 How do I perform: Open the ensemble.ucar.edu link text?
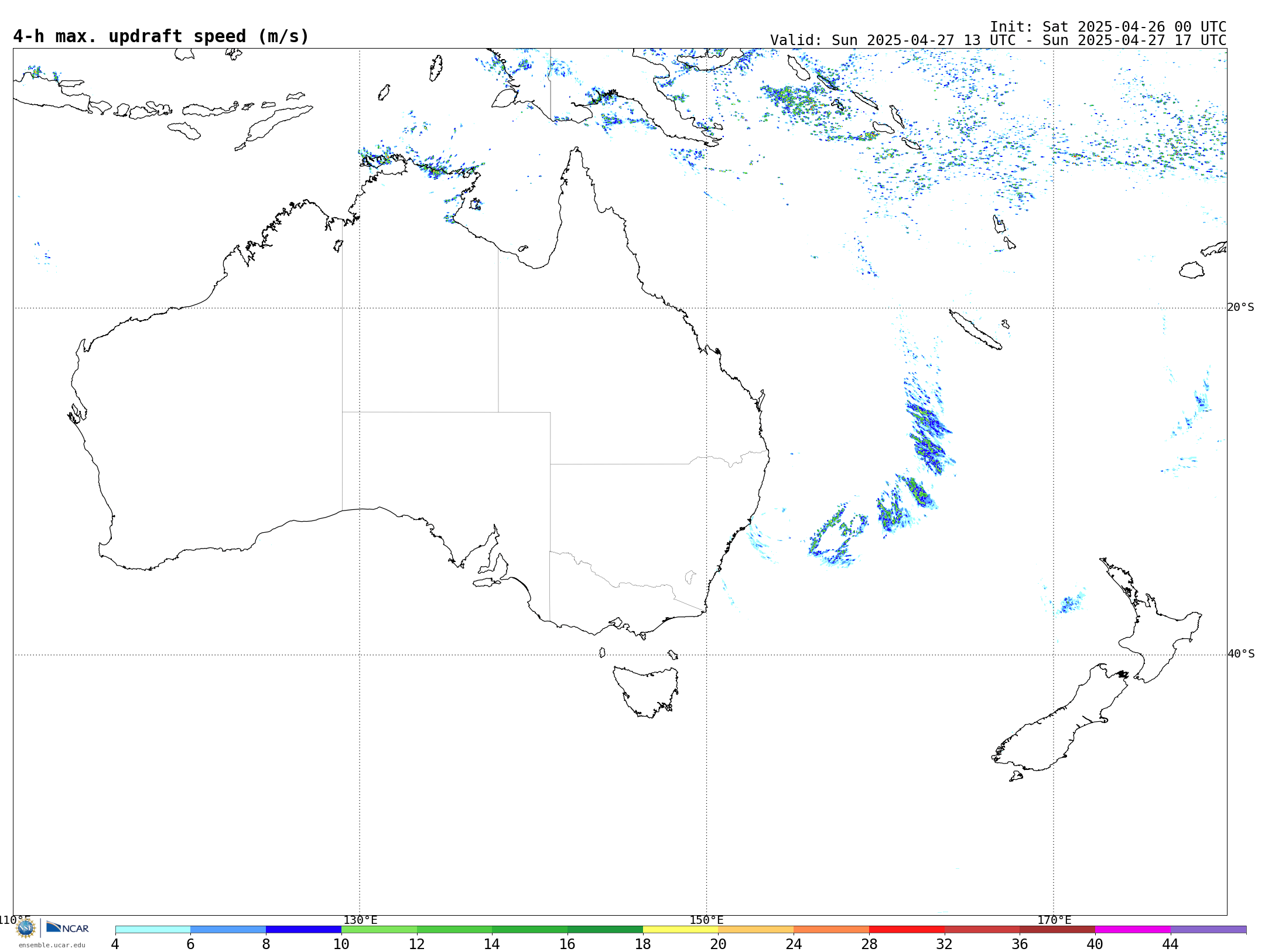click(x=52, y=945)
